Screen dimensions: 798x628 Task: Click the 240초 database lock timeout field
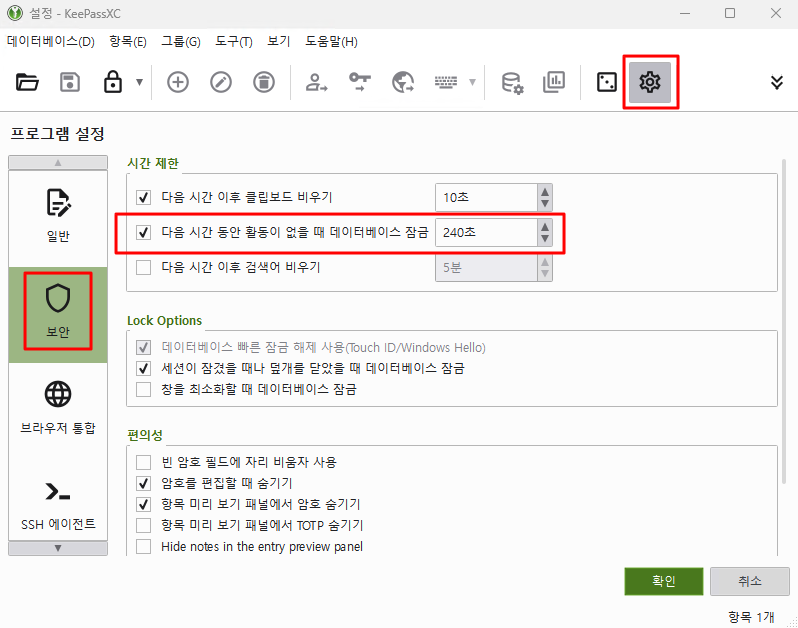click(x=485, y=233)
